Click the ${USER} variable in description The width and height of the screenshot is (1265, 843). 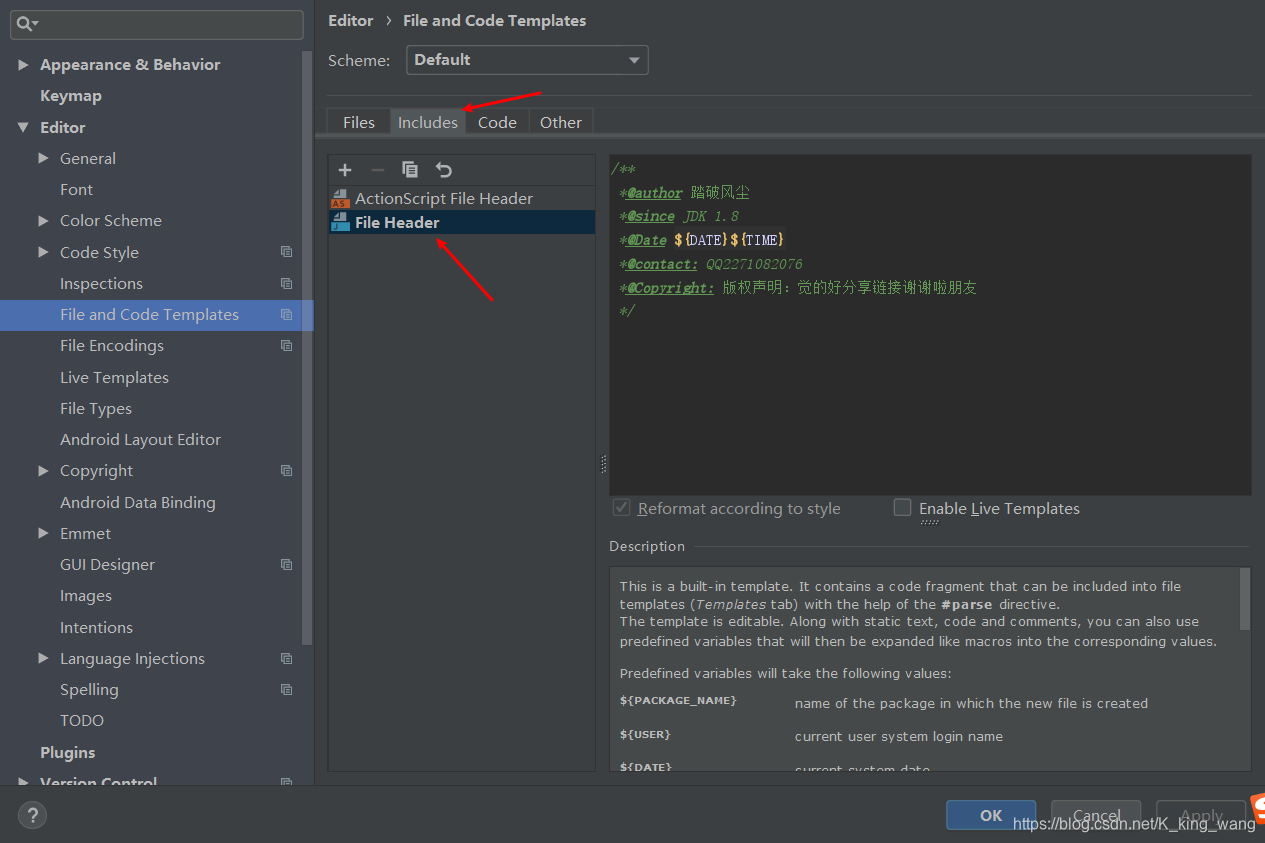click(x=645, y=734)
